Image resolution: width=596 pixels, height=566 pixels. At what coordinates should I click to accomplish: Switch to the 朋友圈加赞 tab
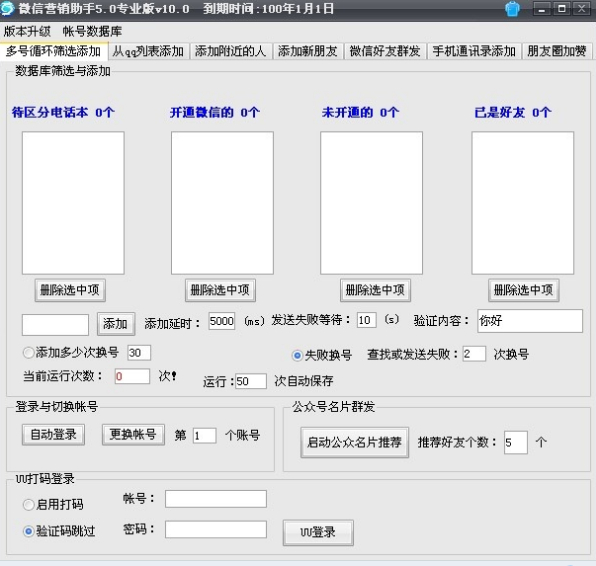(557, 51)
